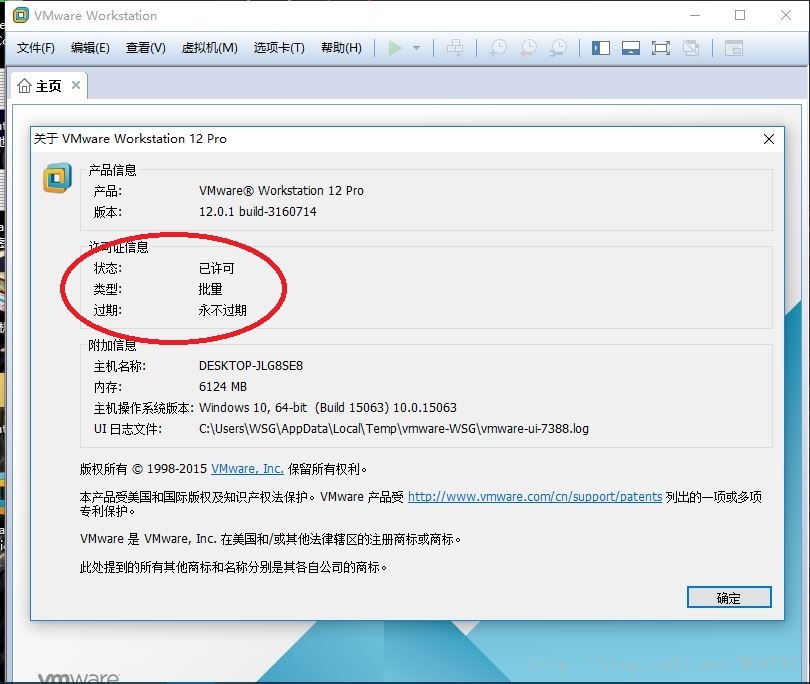Screen dimensions: 810x684
Task: Open the 选项卡(T) menu
Action: point(279,48)
